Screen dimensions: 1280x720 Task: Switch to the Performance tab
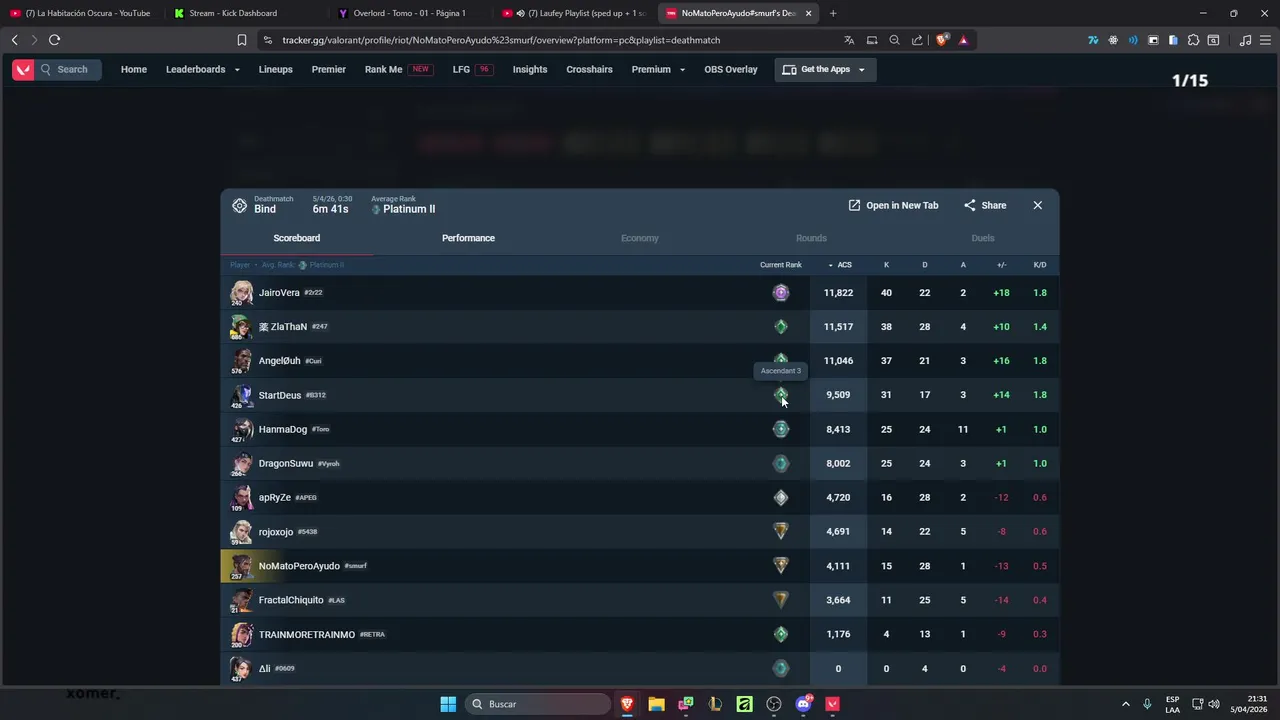coord(468,238)
